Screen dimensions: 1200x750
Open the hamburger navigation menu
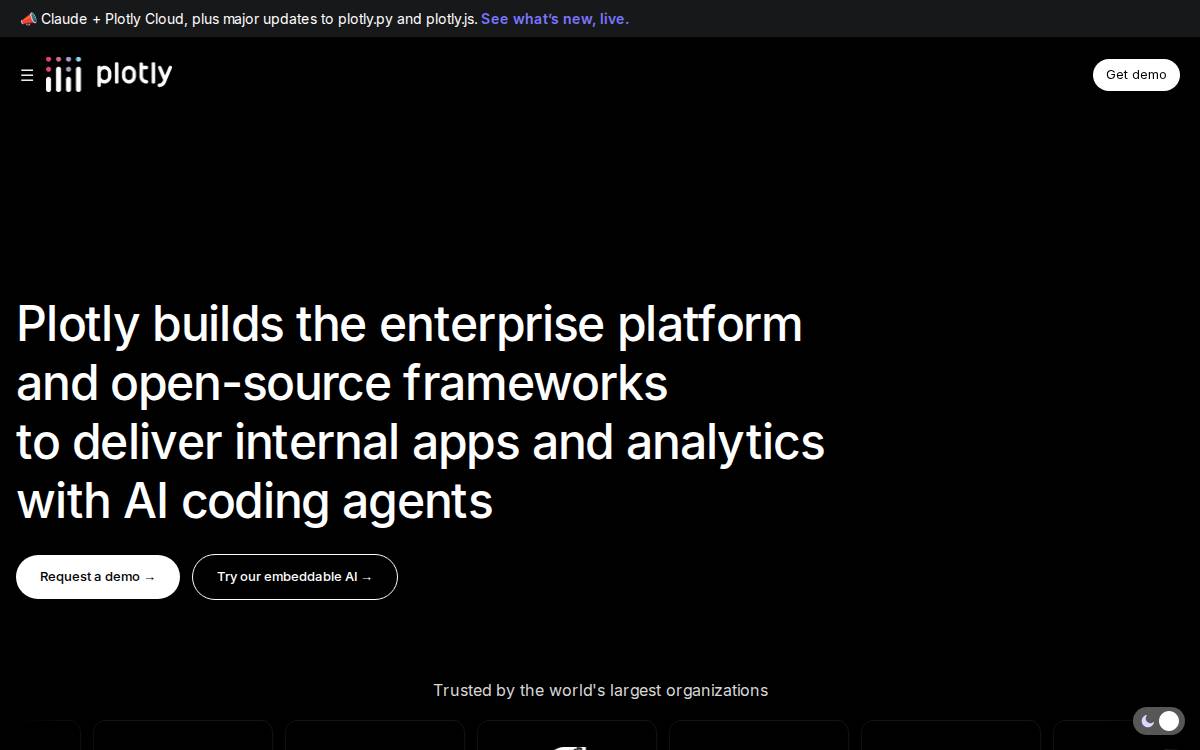pos(27,75)
